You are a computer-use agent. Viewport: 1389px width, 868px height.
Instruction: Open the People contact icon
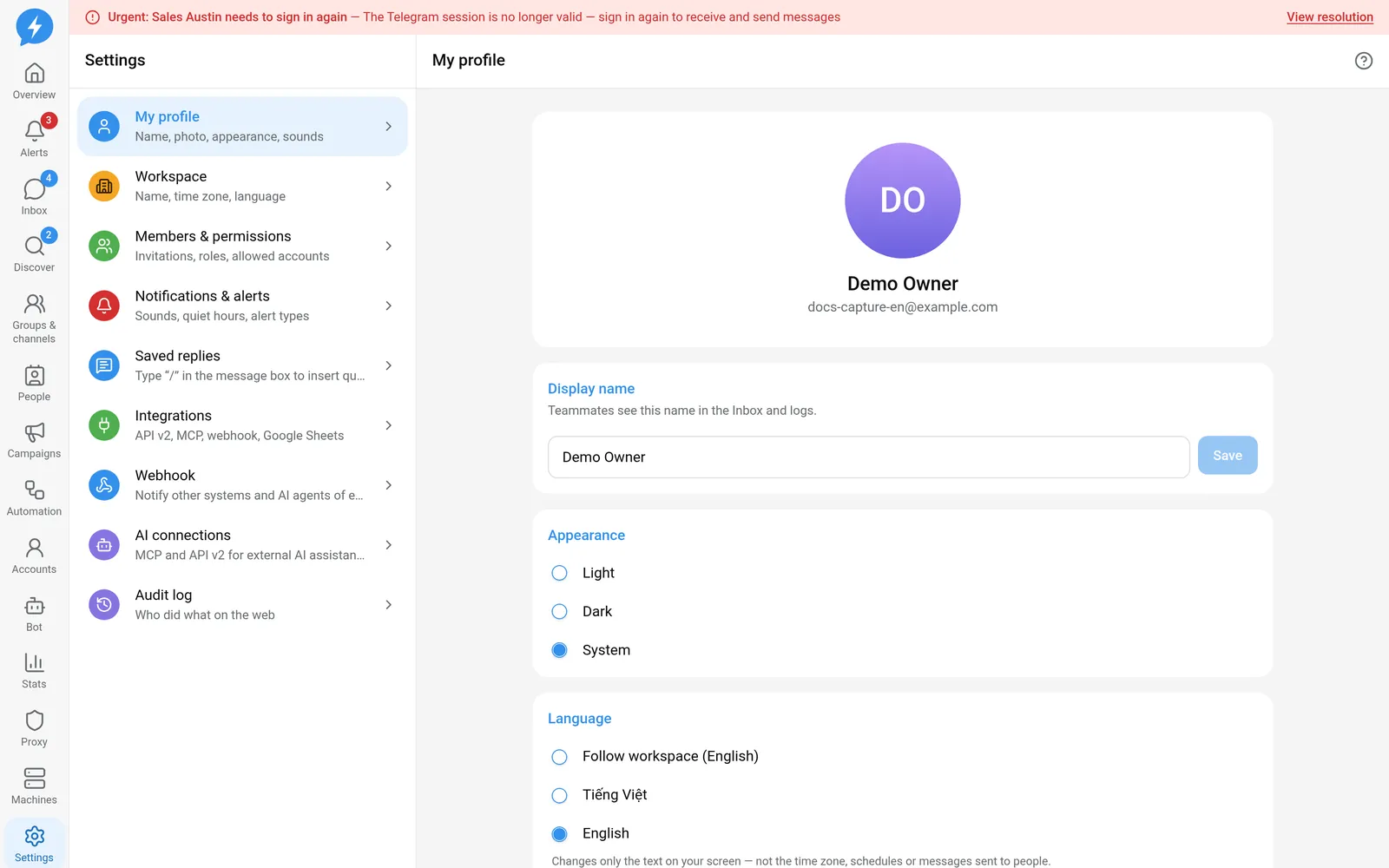click(34, 375)
